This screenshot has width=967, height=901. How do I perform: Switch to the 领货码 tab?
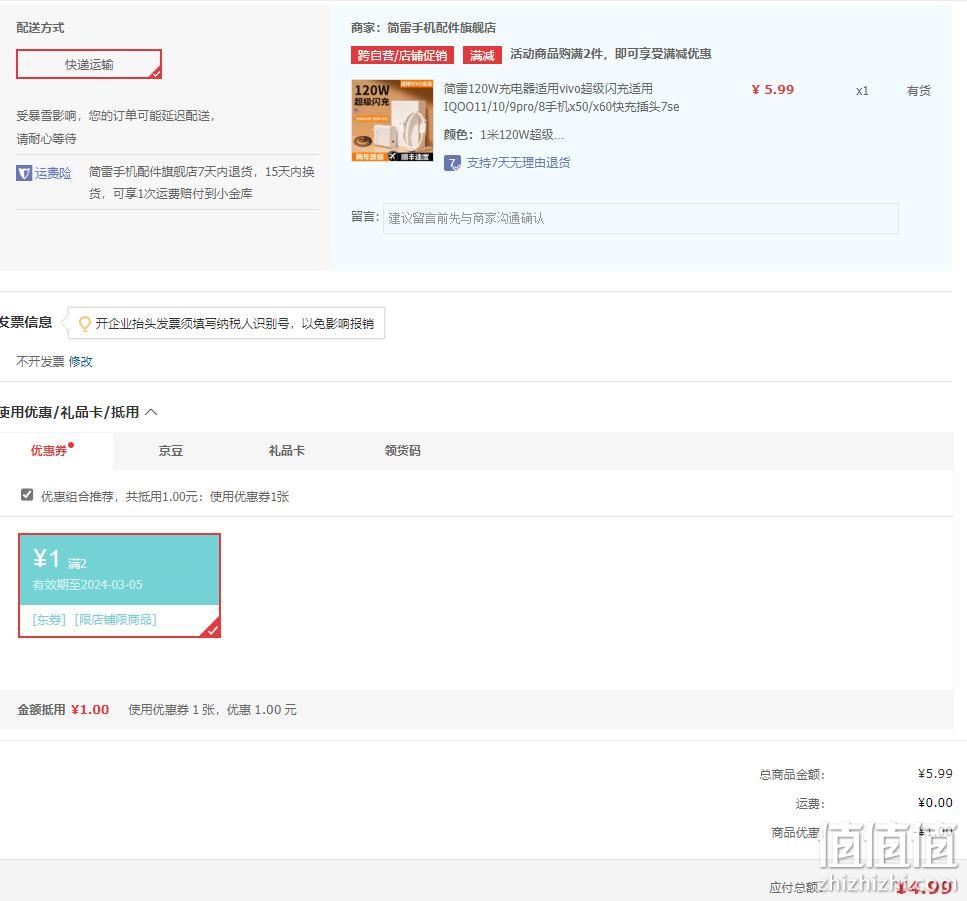403,451
